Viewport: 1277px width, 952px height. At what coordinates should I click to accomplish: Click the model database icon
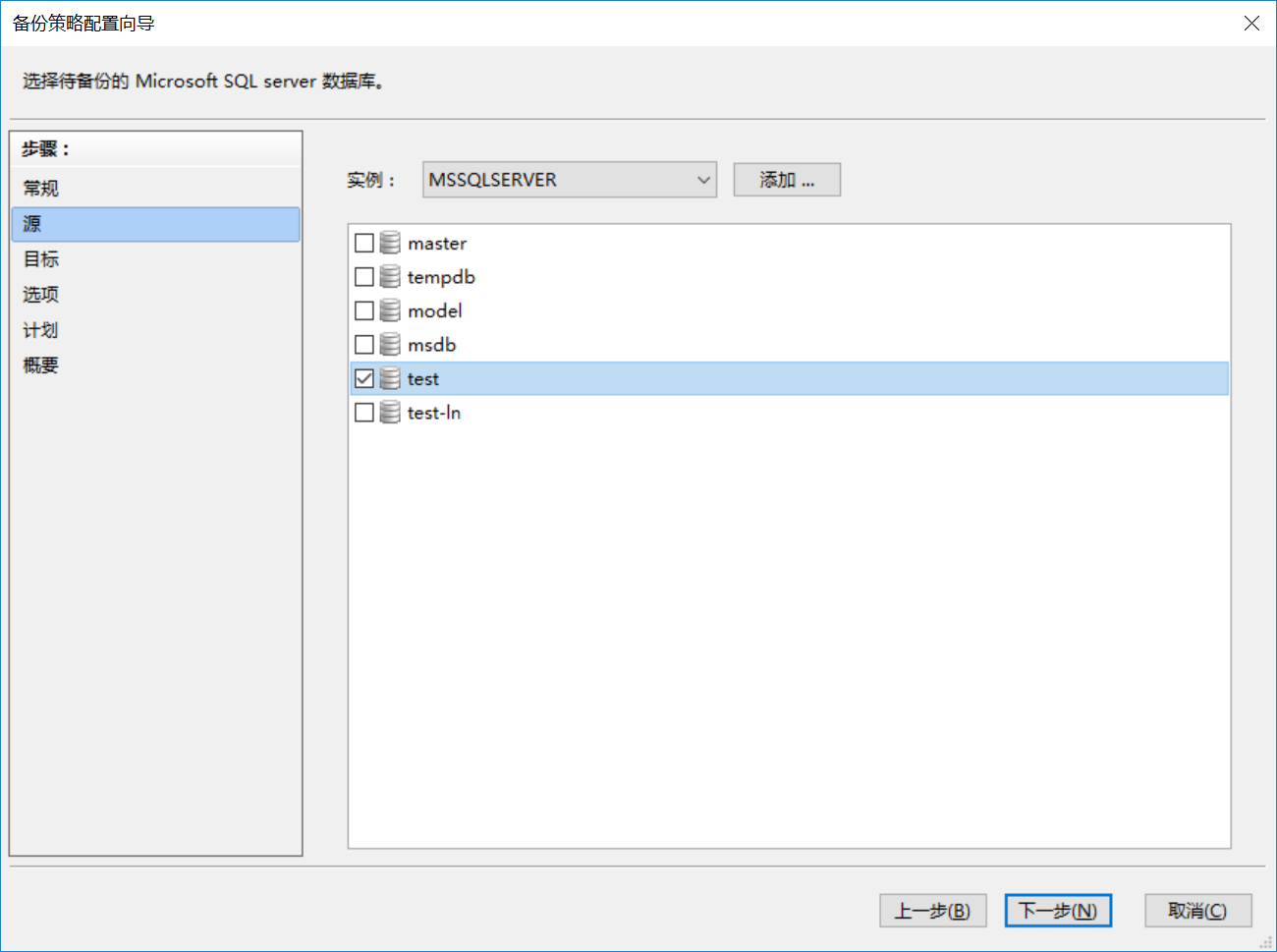(x=390, y=310)
